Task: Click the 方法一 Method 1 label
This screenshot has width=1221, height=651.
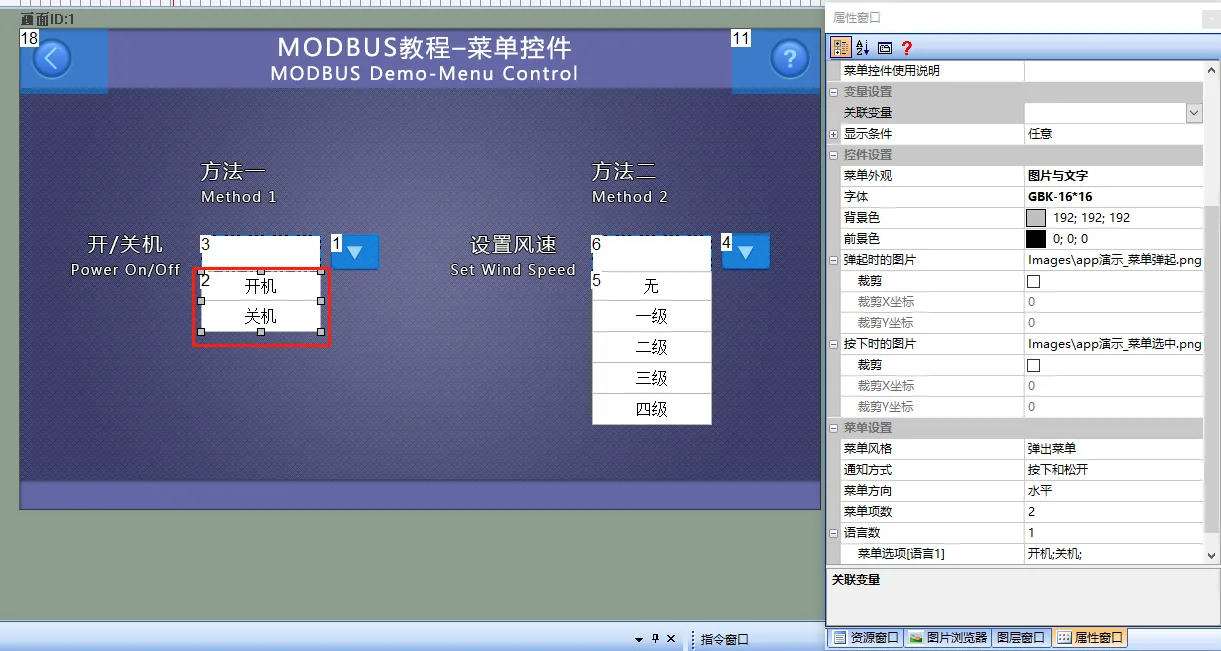Action: (238, 182)
